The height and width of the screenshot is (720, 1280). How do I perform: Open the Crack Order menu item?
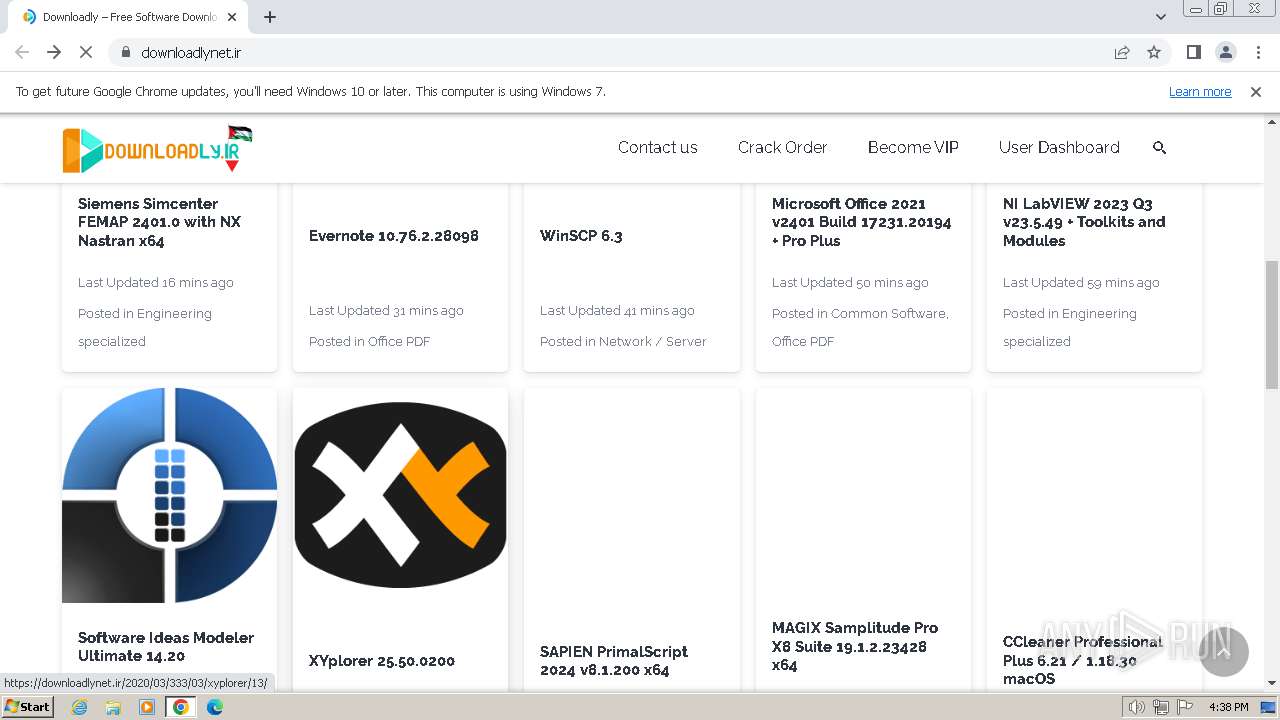(782, 147)
